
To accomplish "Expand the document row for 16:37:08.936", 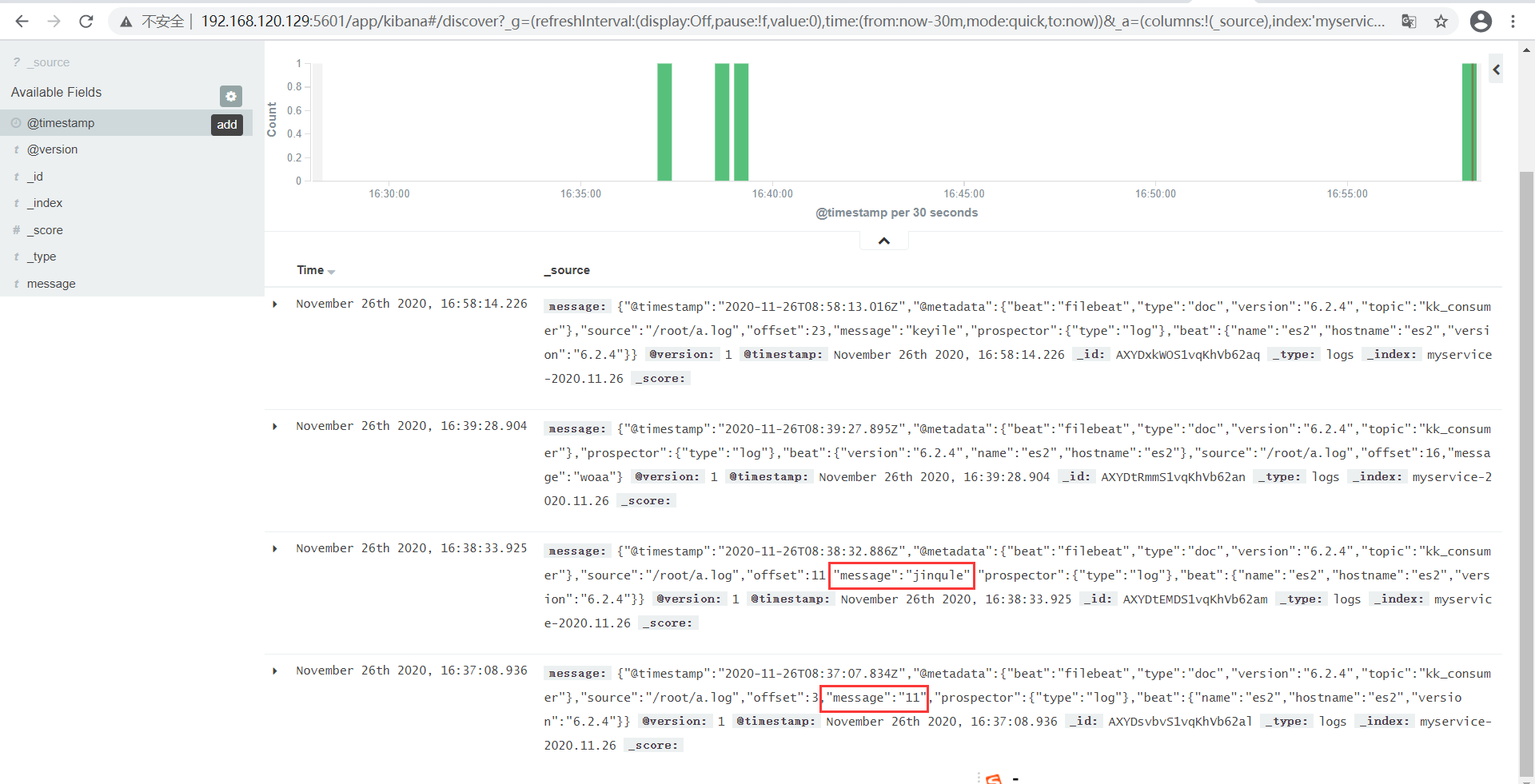I will point(275,671).
